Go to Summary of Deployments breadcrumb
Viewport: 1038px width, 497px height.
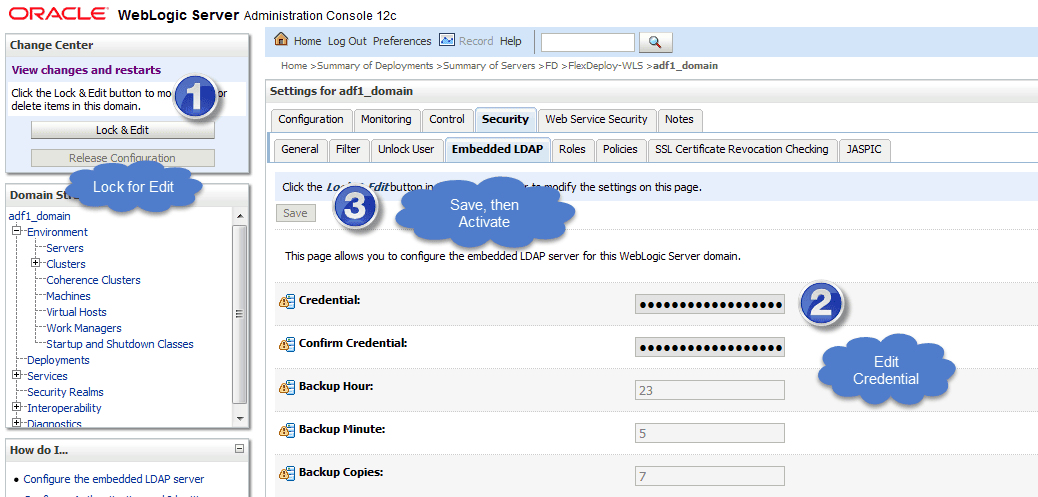click(375, 66)
